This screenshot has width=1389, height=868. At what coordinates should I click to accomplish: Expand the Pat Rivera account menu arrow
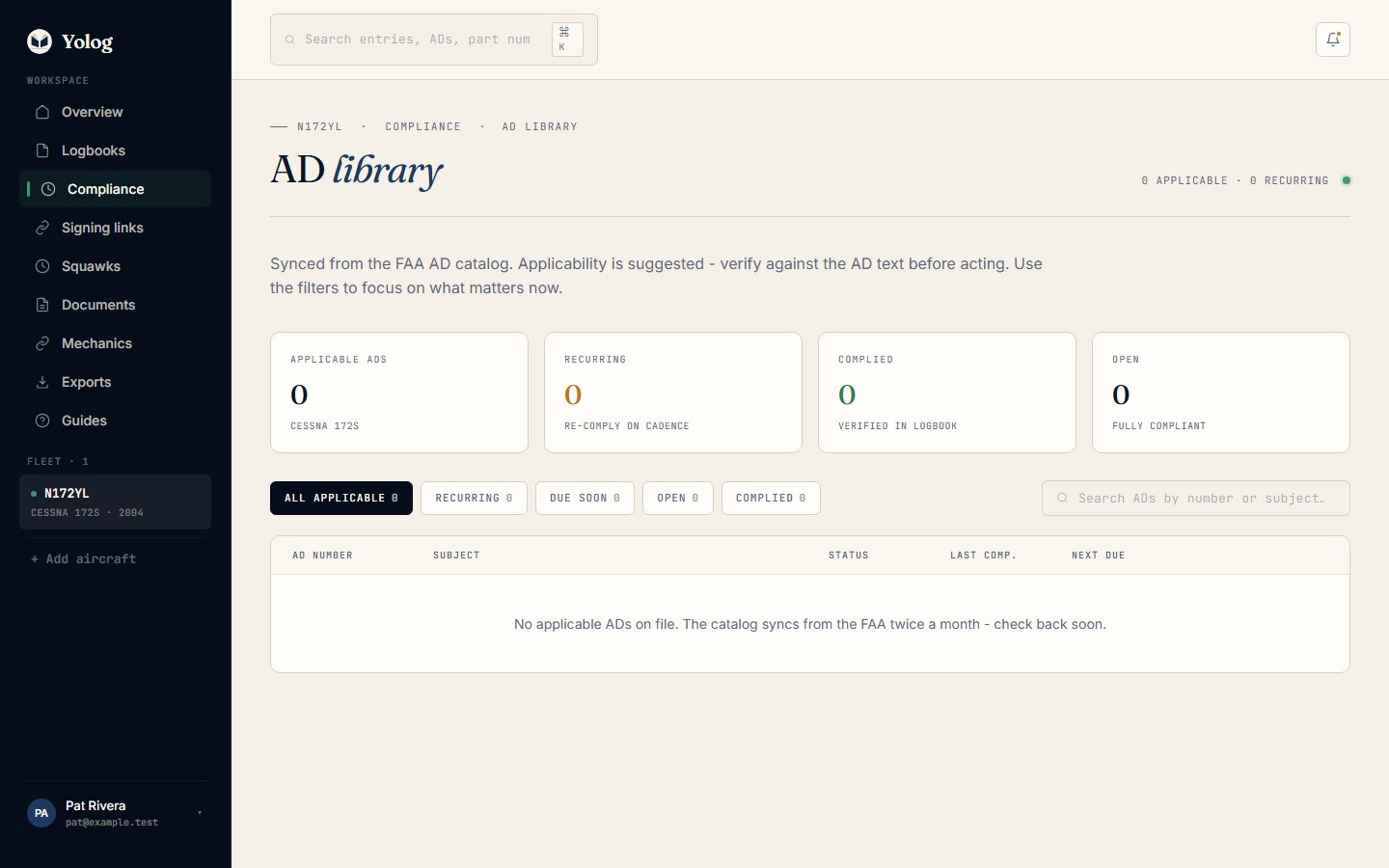(200, 813)
